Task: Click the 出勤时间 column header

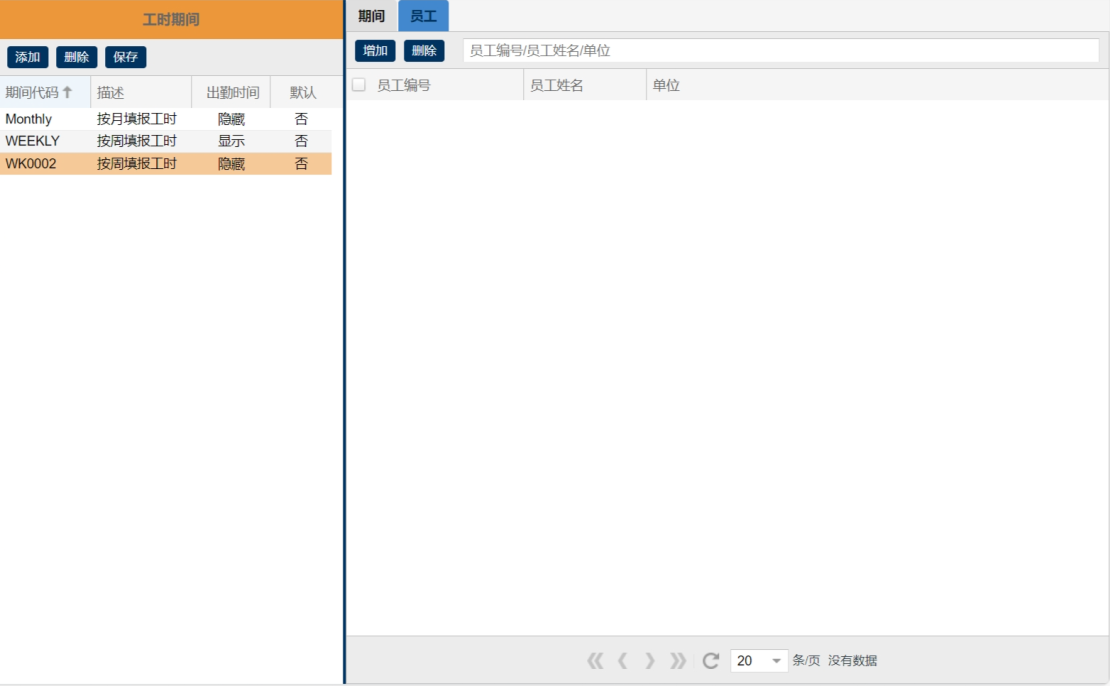Action: pyautogui.click(x=232, y=93)
